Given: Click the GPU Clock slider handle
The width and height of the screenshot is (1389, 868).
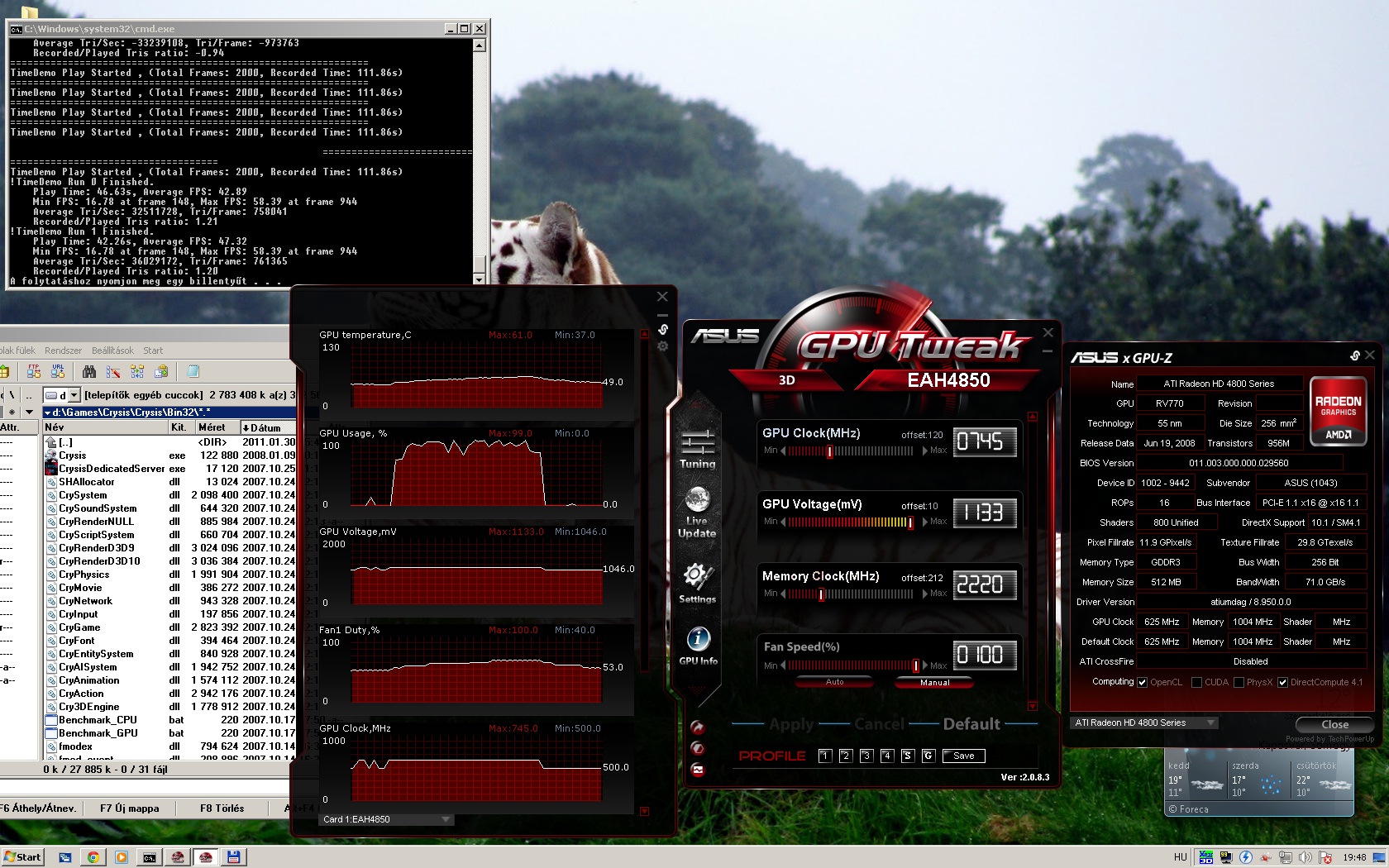Looking at the screenshot, I should point(829,451).
